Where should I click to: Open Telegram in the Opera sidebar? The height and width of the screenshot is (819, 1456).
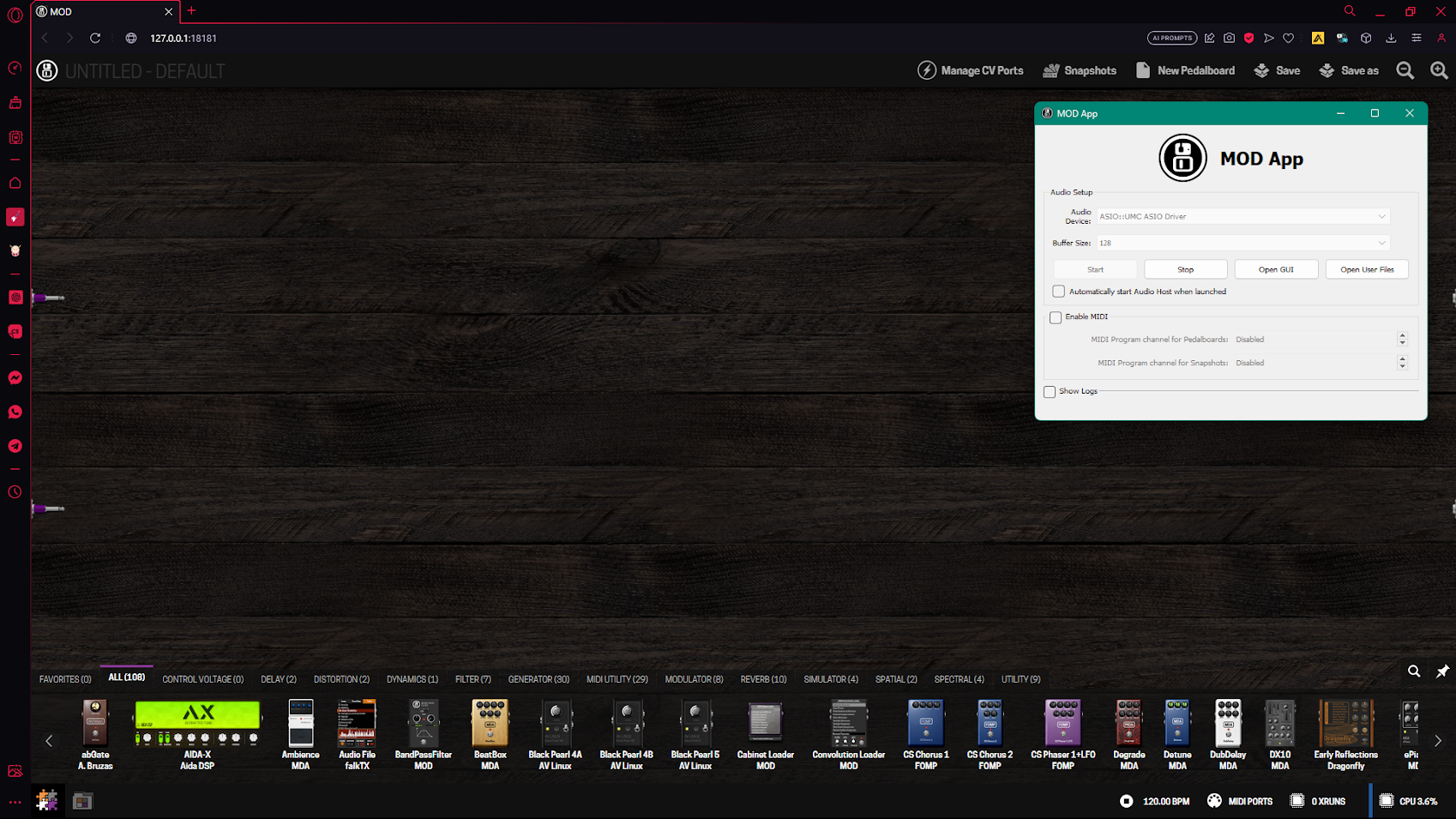15,446
